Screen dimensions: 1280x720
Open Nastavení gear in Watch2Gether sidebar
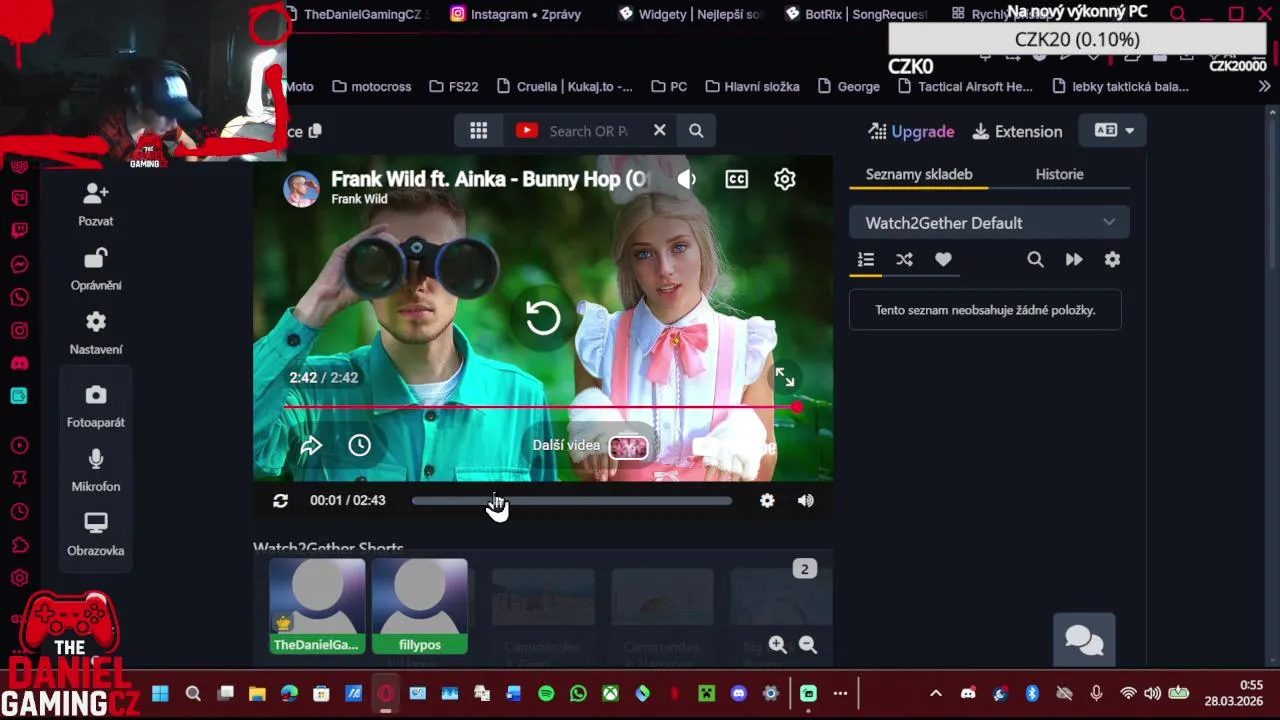pos(96,322)
